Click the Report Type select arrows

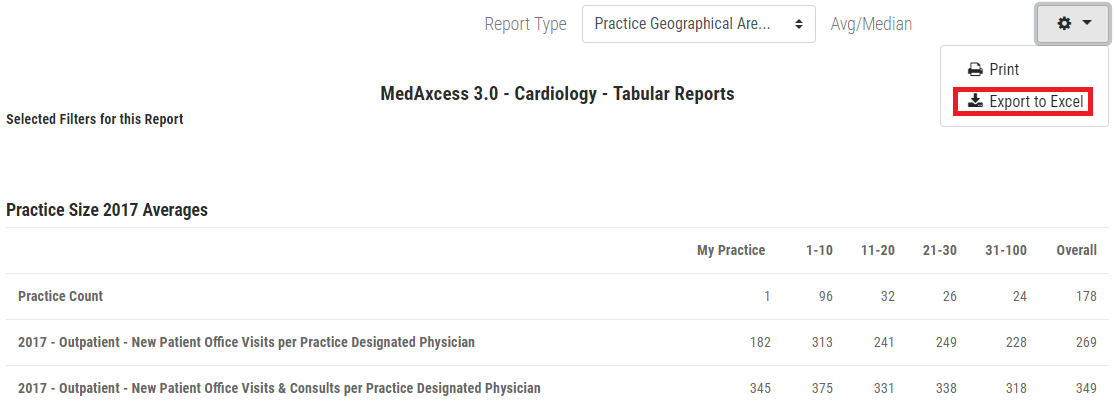pos(799,24)
